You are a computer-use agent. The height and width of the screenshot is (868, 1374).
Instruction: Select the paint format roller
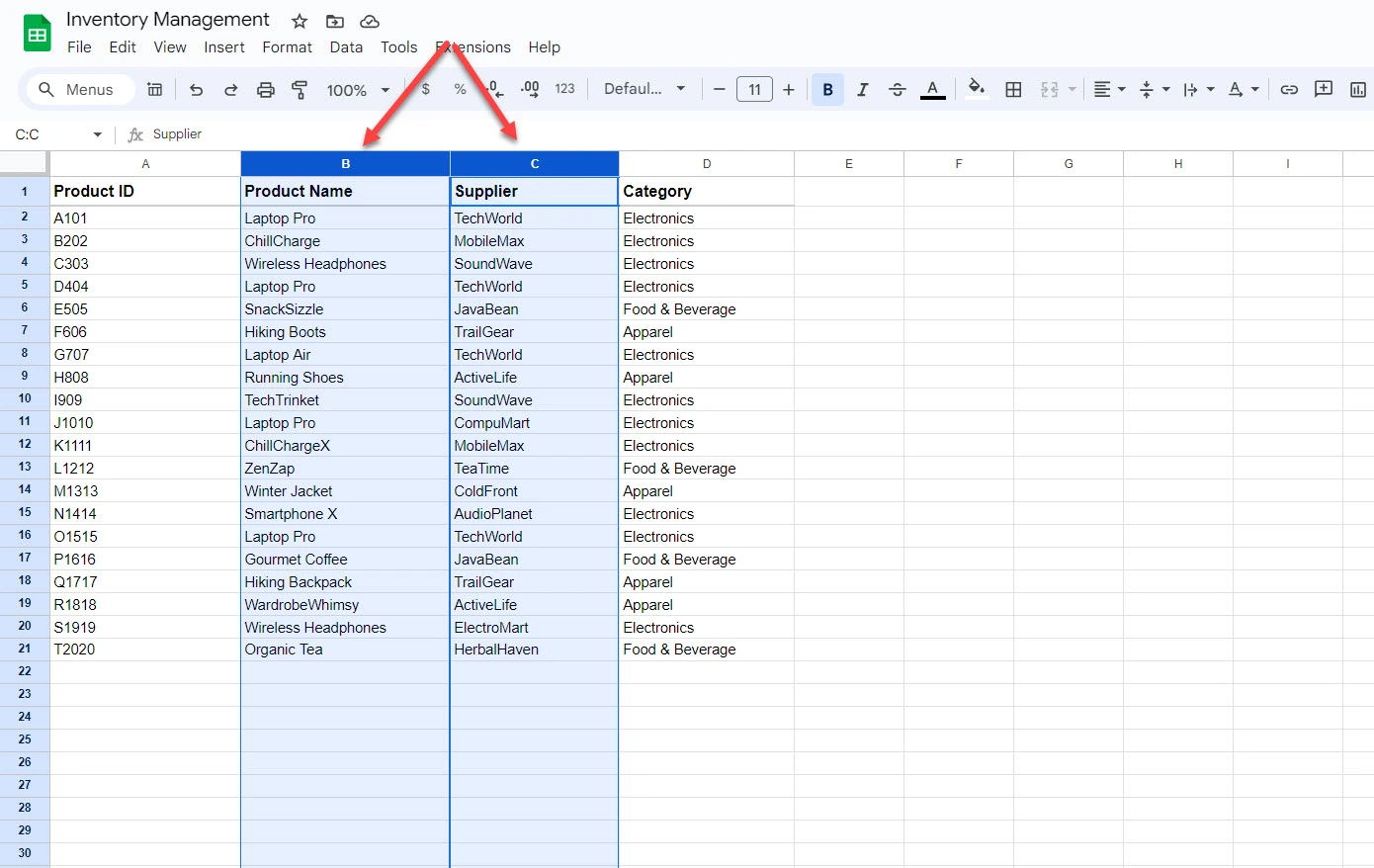300,90
